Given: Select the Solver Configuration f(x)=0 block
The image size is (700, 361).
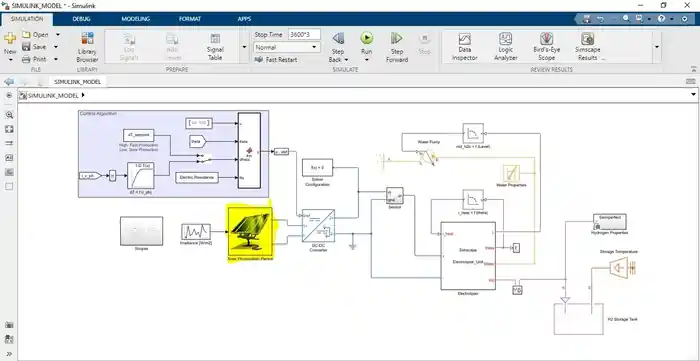Looking at the screenshot, I should 317,168.
